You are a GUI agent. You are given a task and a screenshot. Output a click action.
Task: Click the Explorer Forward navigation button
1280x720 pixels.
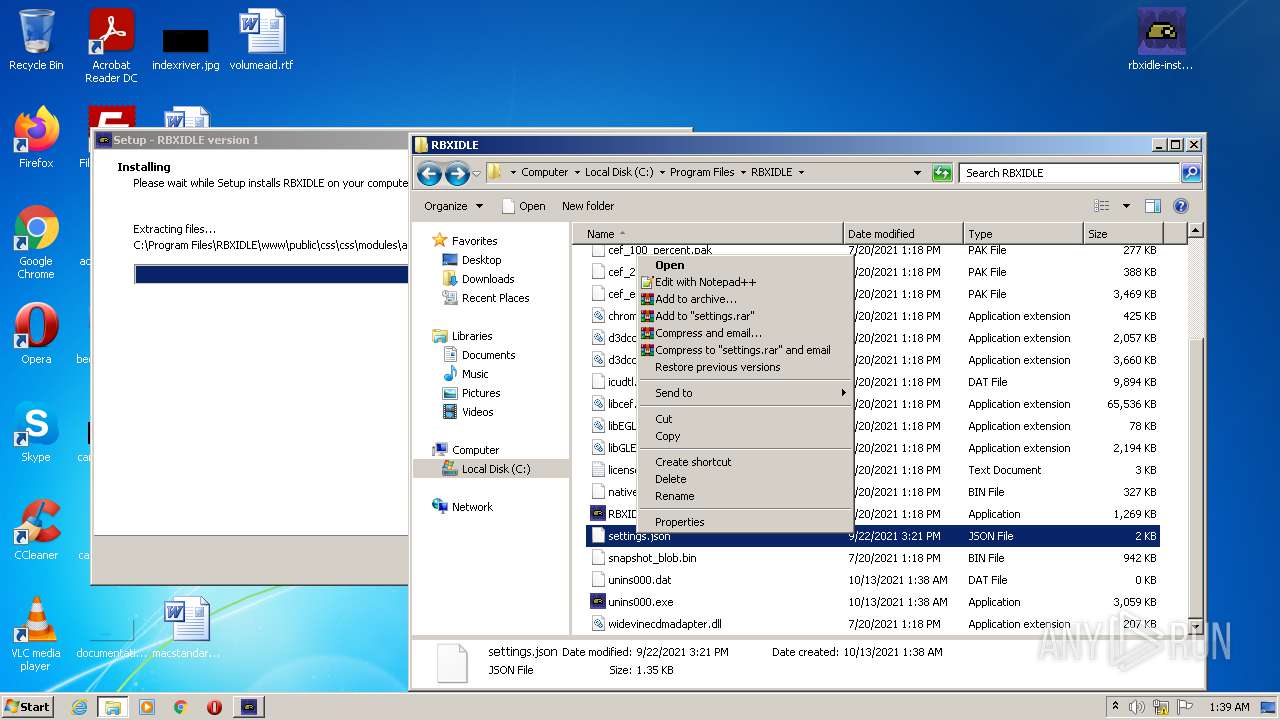point(457,173)
